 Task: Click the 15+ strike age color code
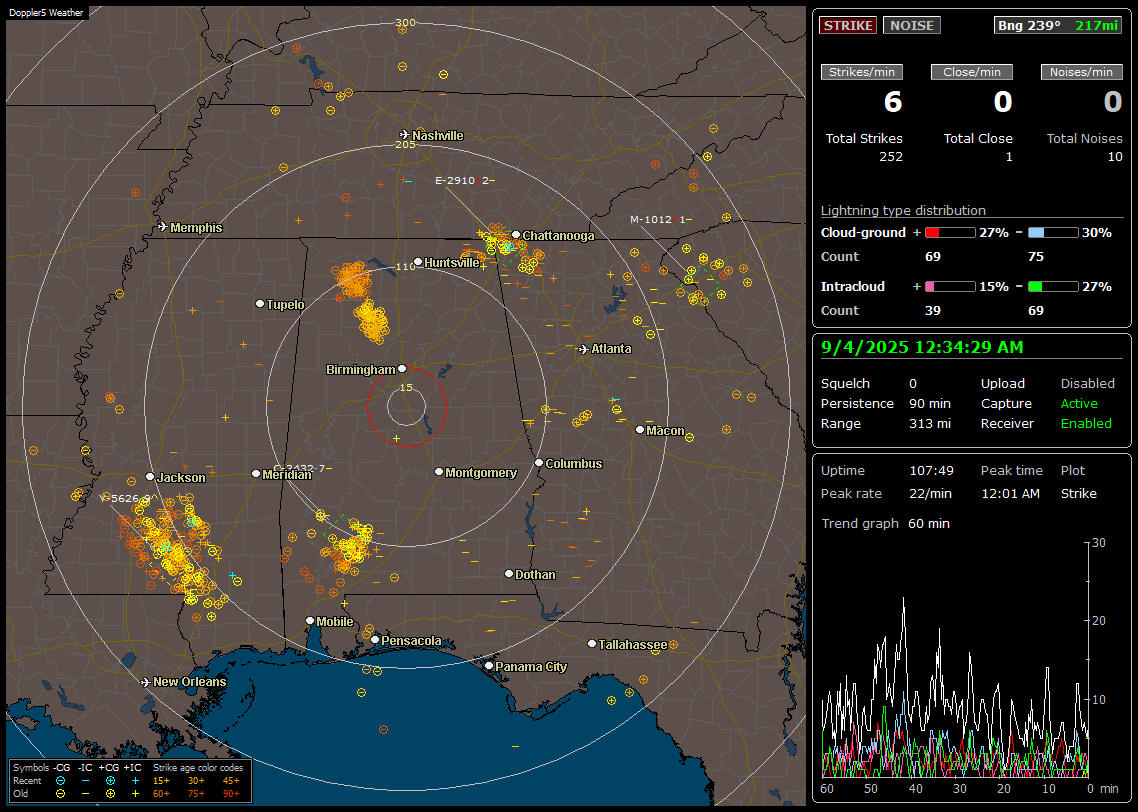[161, 781]
